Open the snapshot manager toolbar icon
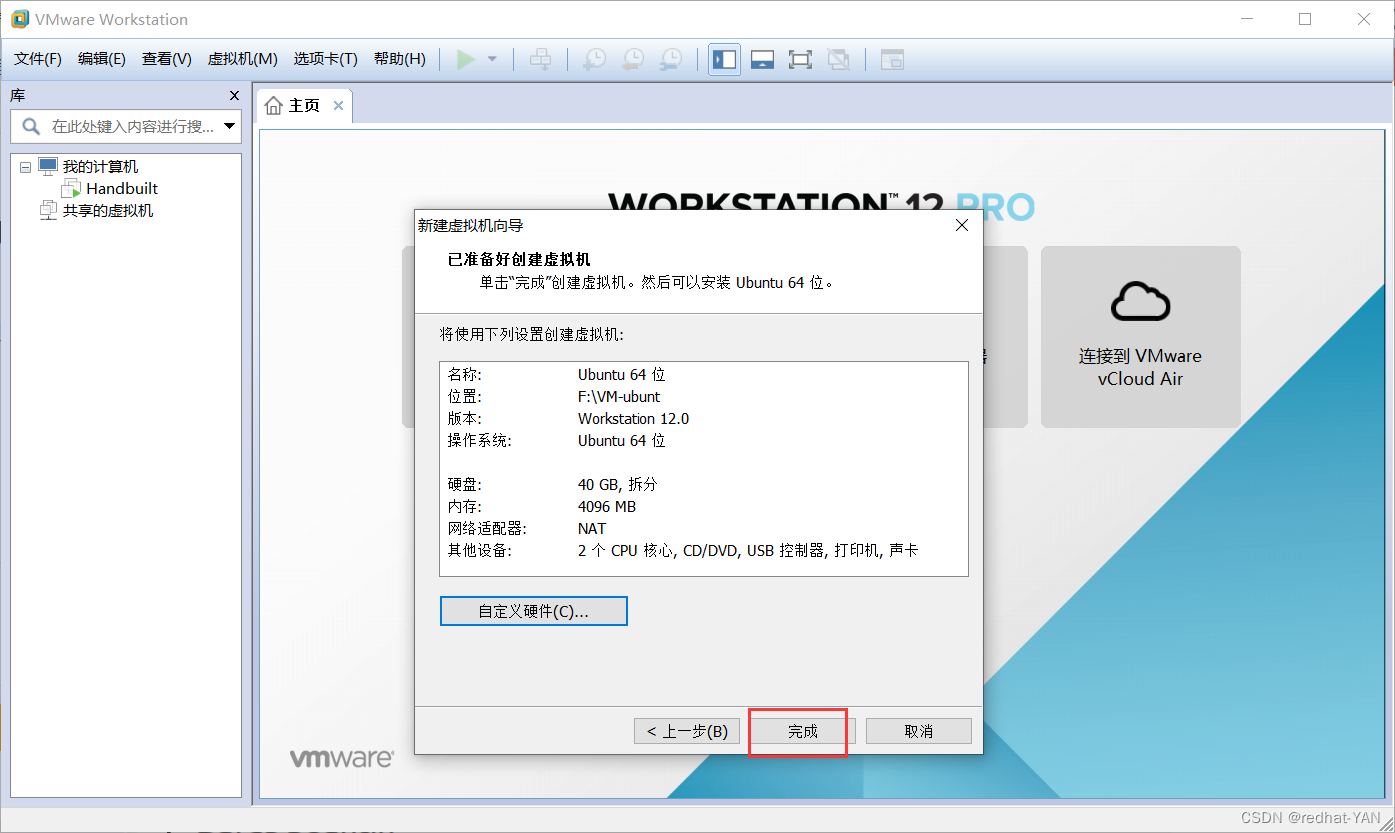This screenshot has width=1395, height=833. 671,60
